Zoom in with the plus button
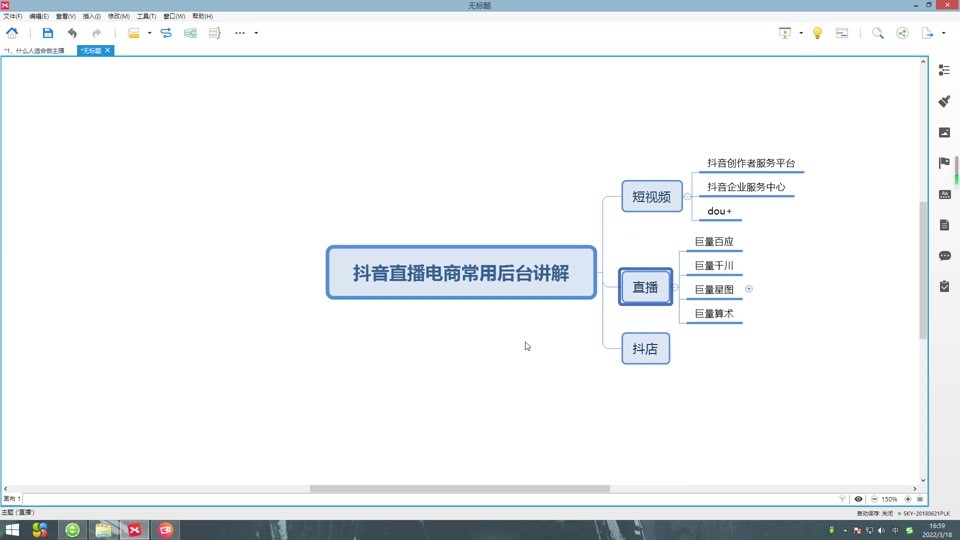The width and height of the screenshot is (960, 540). [908, 499]
